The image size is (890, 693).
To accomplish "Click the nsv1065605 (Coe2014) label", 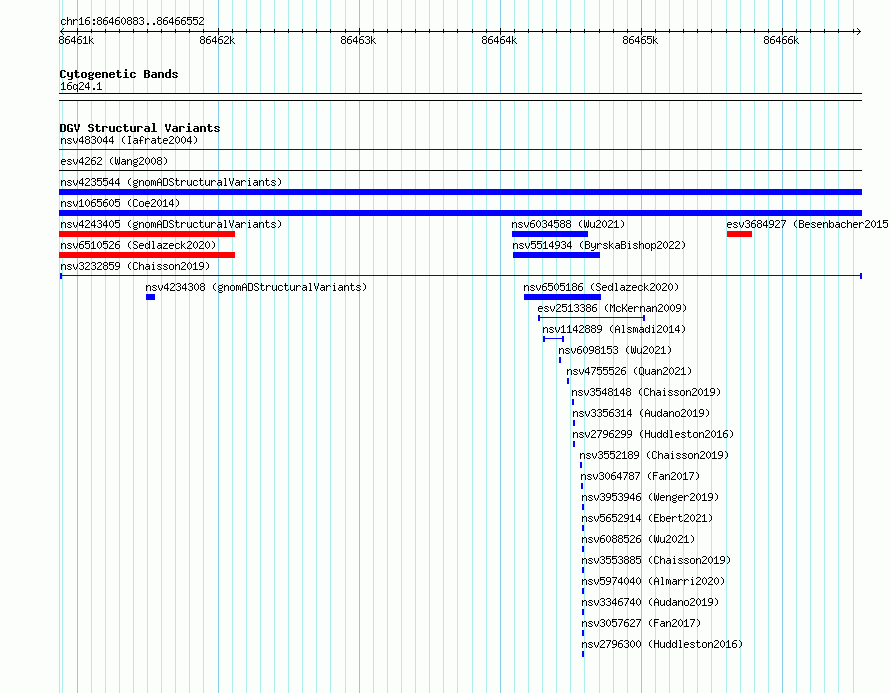I will point(120,203).
